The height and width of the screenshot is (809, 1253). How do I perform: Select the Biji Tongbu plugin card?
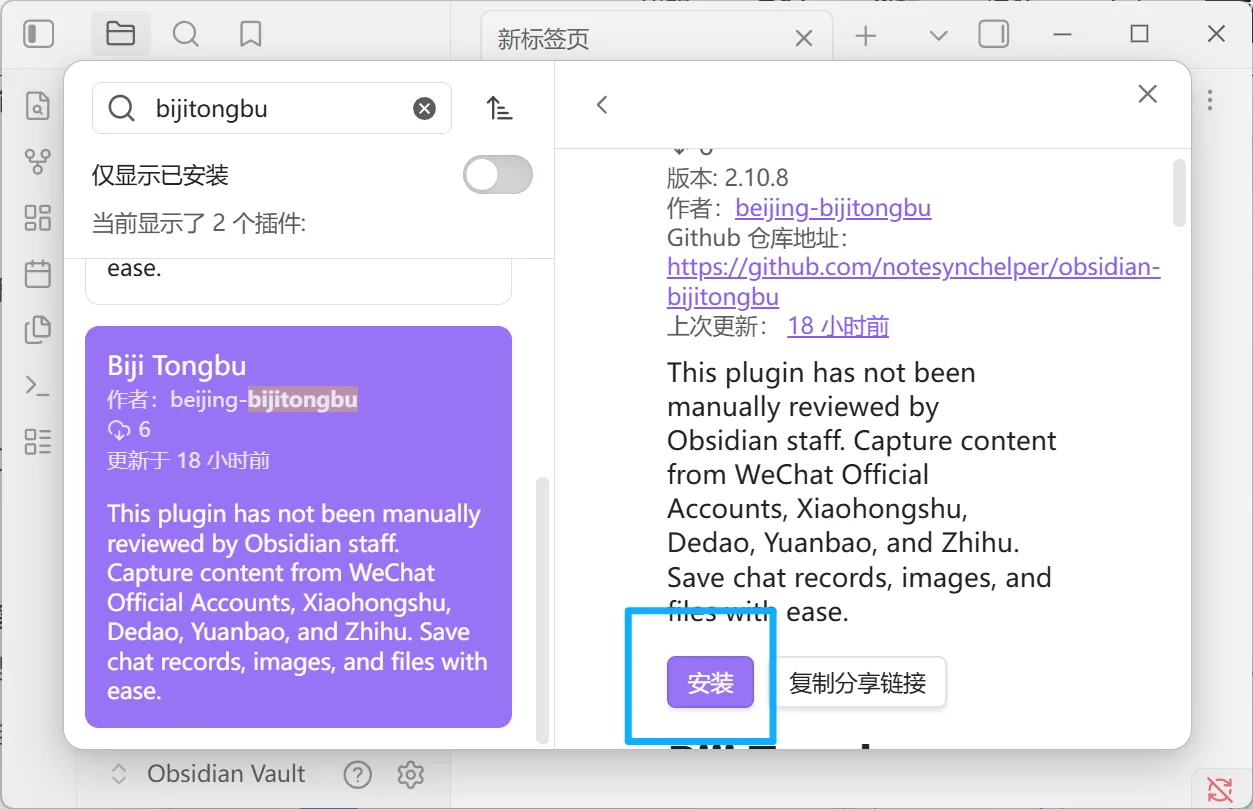298,527
